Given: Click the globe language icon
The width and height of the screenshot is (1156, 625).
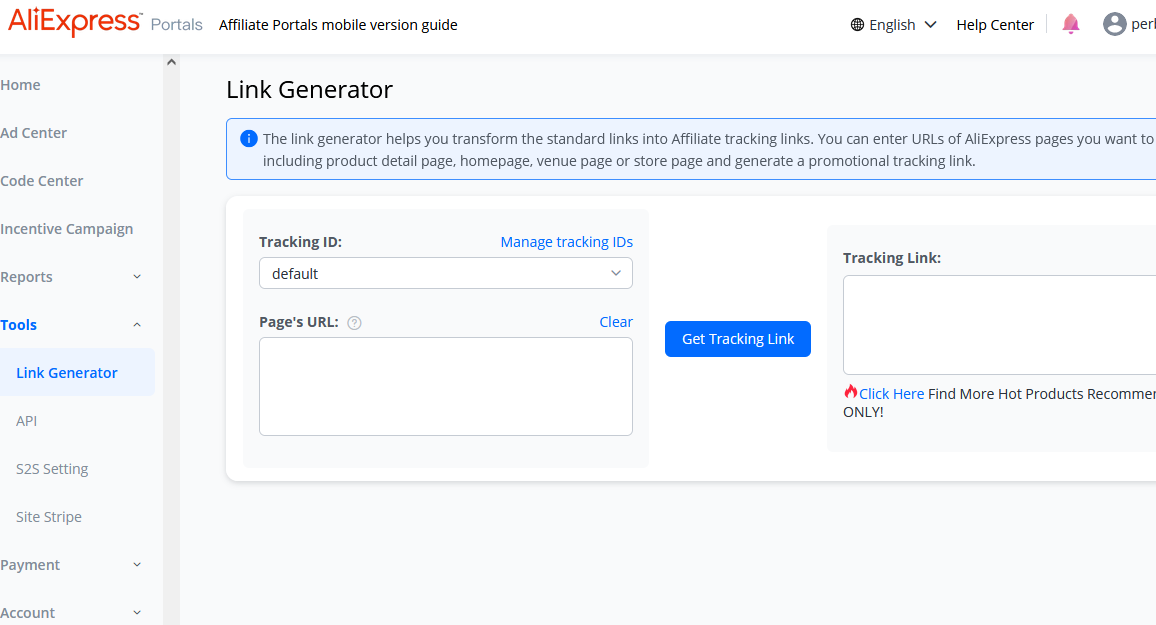Looking at the screenshot, I should click(x=857, y=24).
